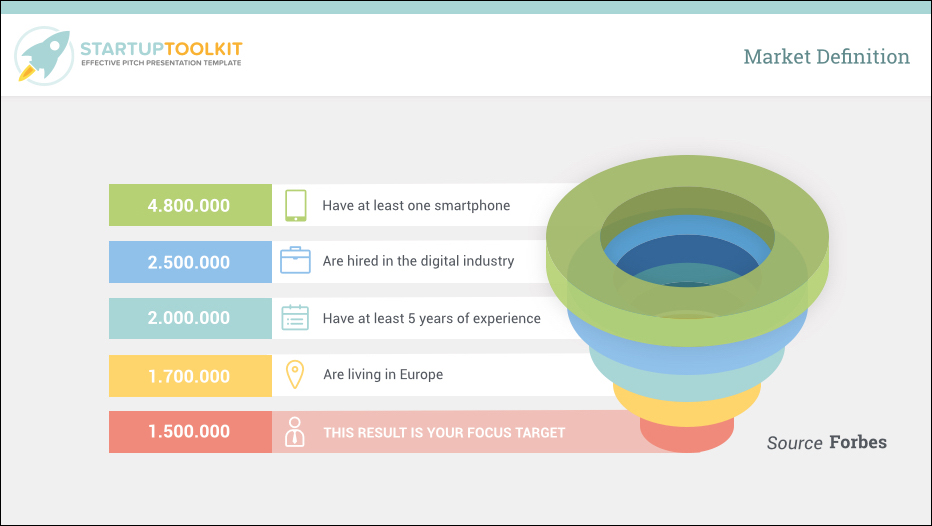Select the blue 2.500.000 box
932x526 pixels.
pyautogui.click(x=190, y=262)
